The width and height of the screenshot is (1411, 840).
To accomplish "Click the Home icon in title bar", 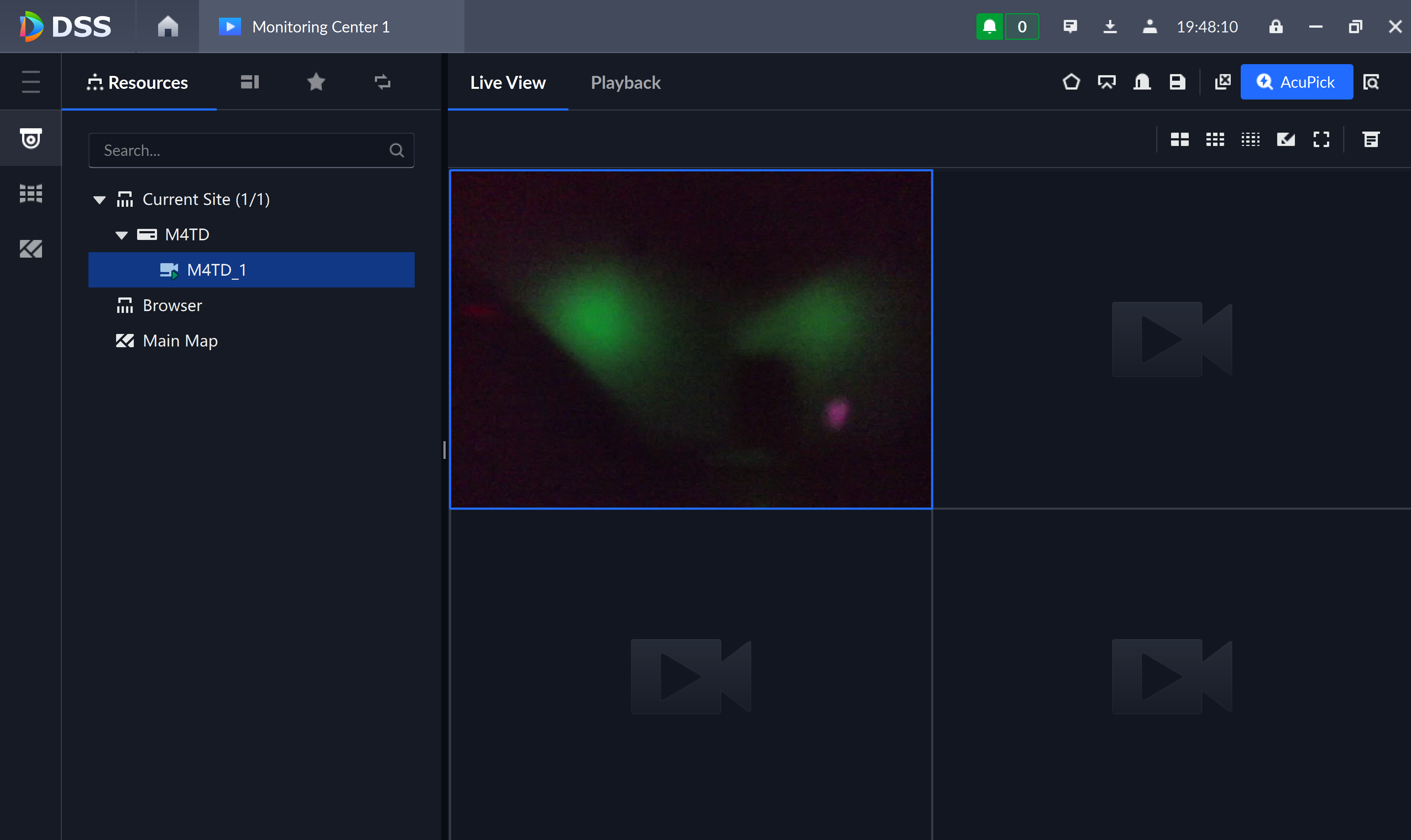I will coord(168,27).
